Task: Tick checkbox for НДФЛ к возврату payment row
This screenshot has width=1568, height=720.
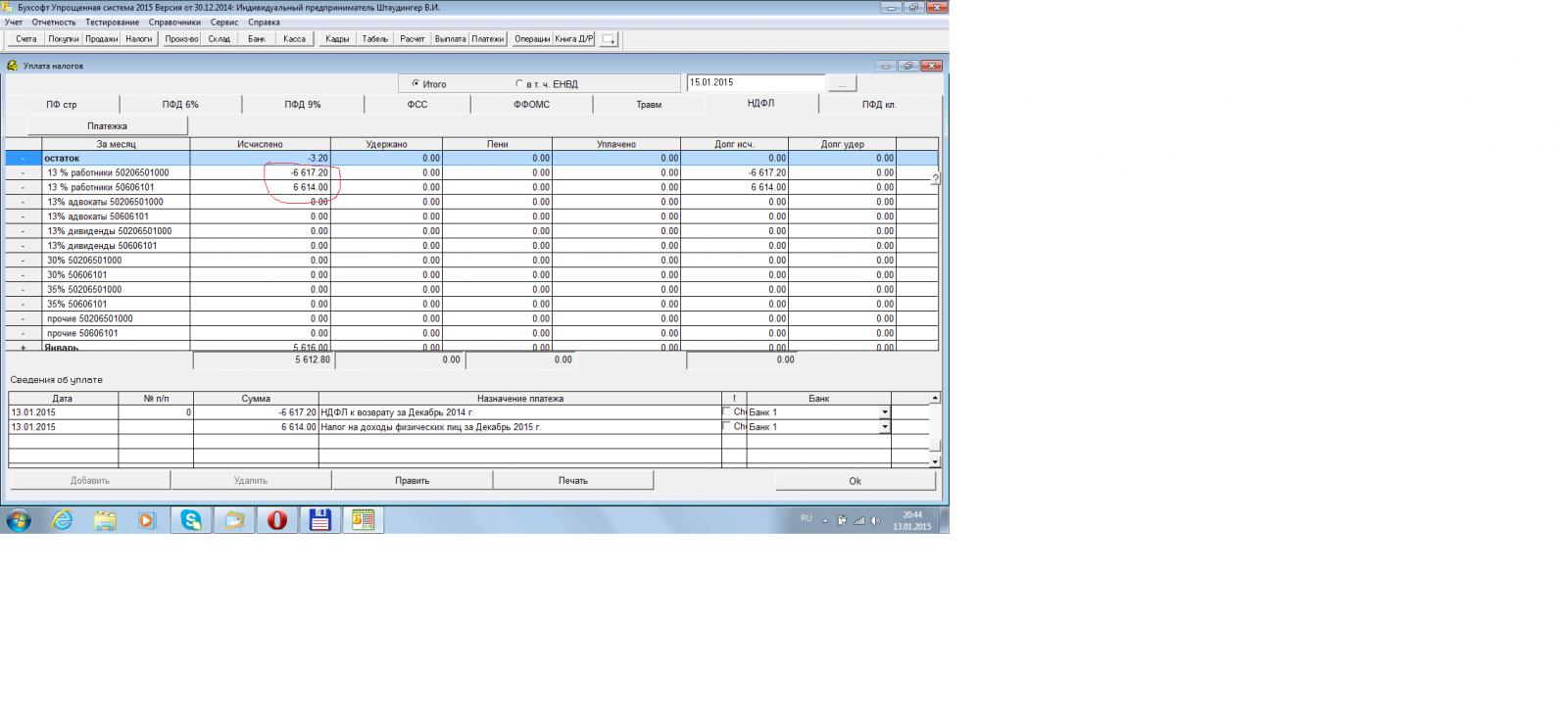Action: (726, 411)
